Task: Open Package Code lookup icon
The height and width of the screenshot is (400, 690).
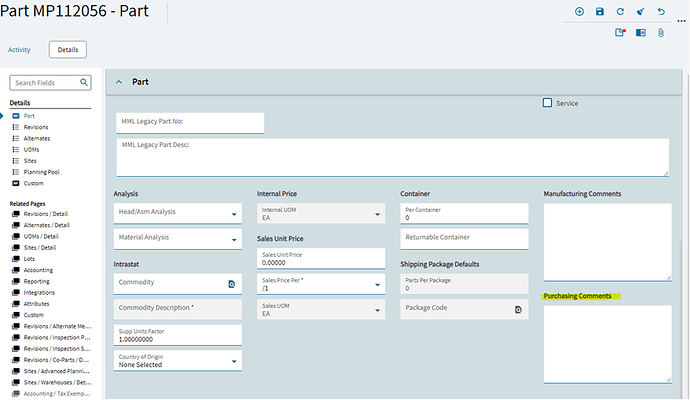Action: coord(518,310)
